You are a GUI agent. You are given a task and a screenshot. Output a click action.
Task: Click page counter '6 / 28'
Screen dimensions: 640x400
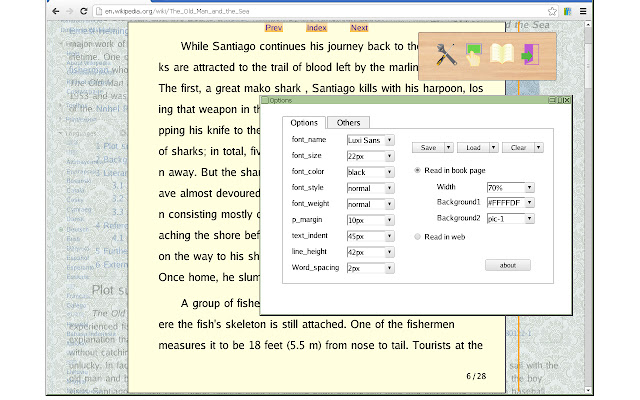pos(476,376)
